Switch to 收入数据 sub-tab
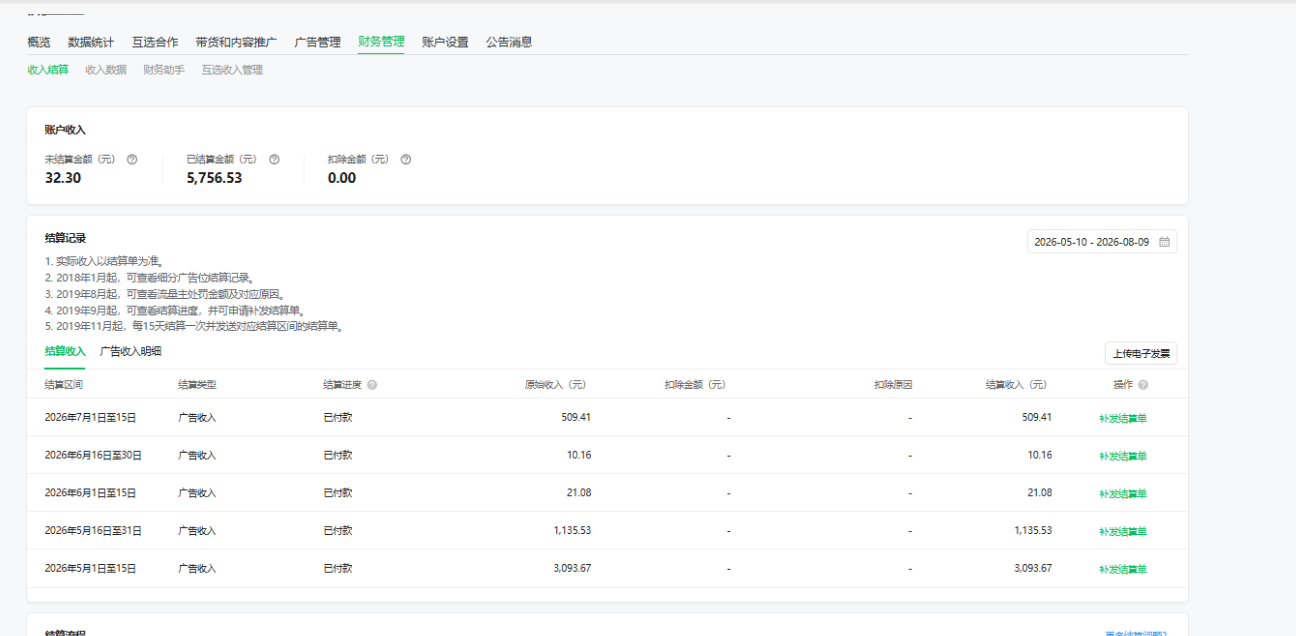Screen dimensions: 1296x636 click(x=106, y=70)
